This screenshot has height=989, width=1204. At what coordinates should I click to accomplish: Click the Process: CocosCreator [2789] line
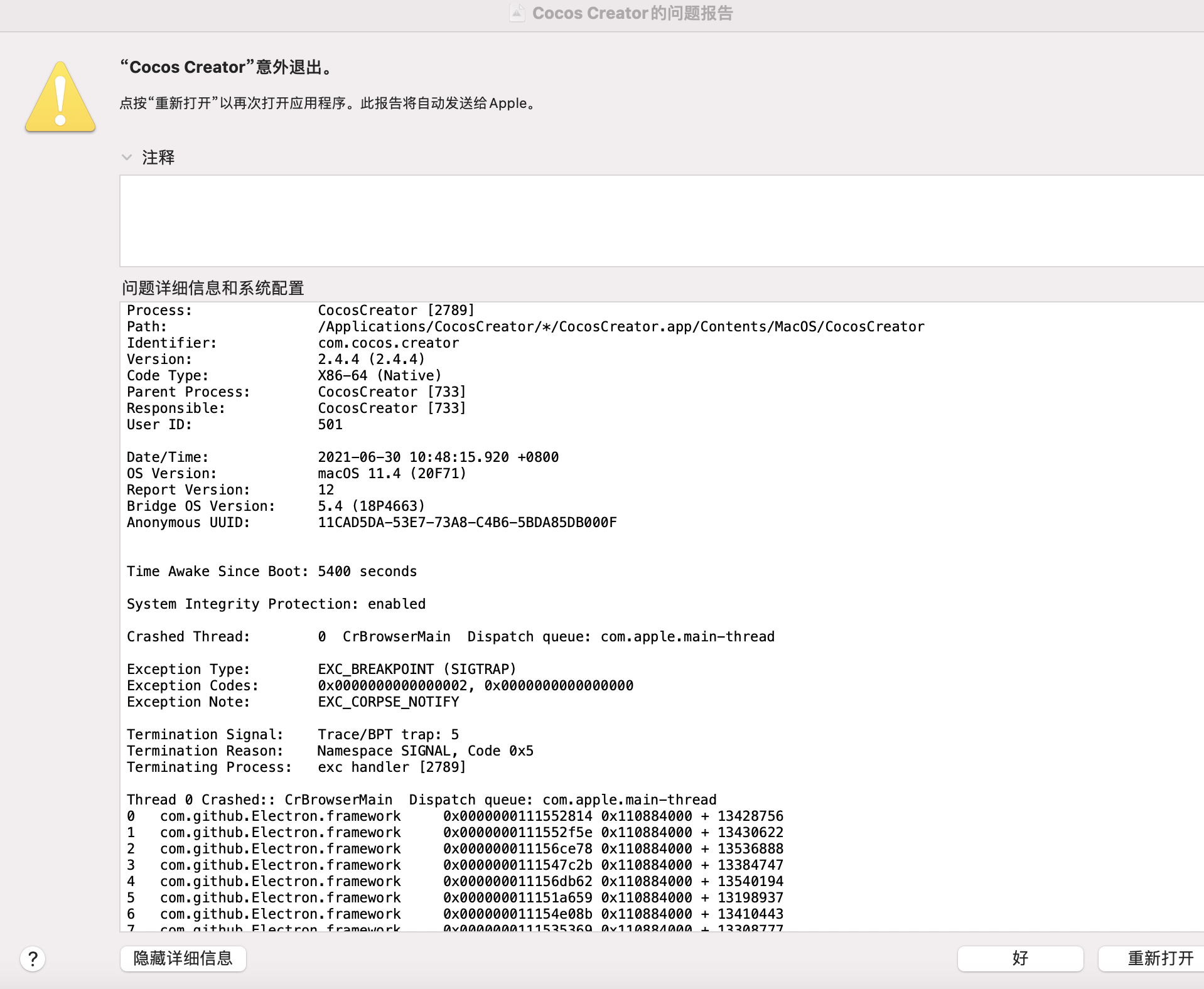tap(301, 310)
